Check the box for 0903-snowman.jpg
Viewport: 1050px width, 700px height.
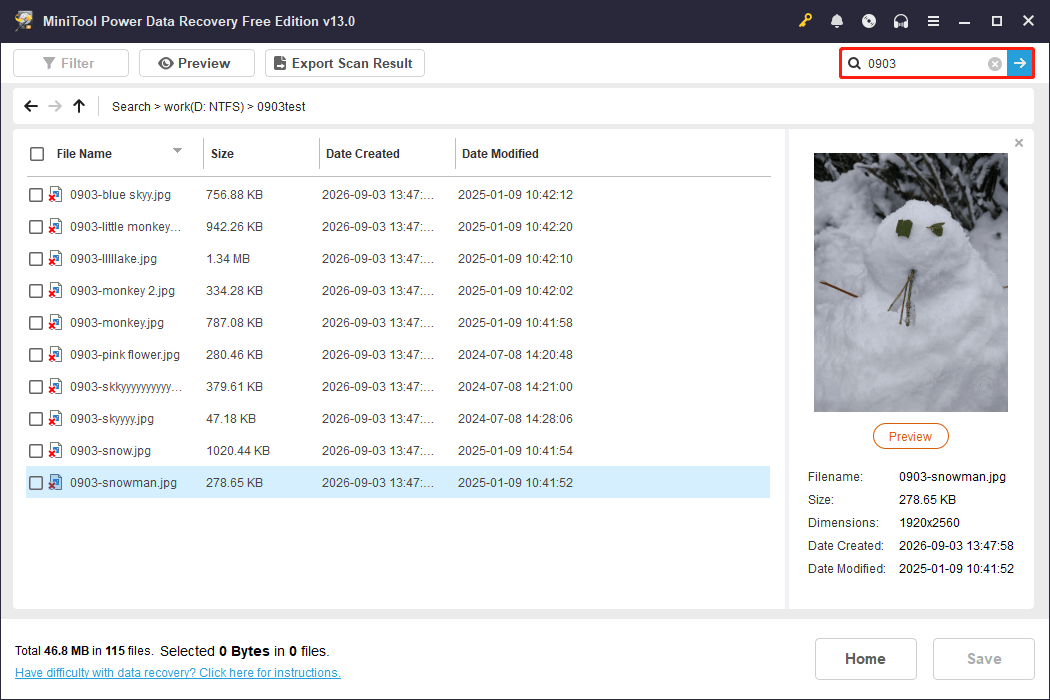point(36,483)
